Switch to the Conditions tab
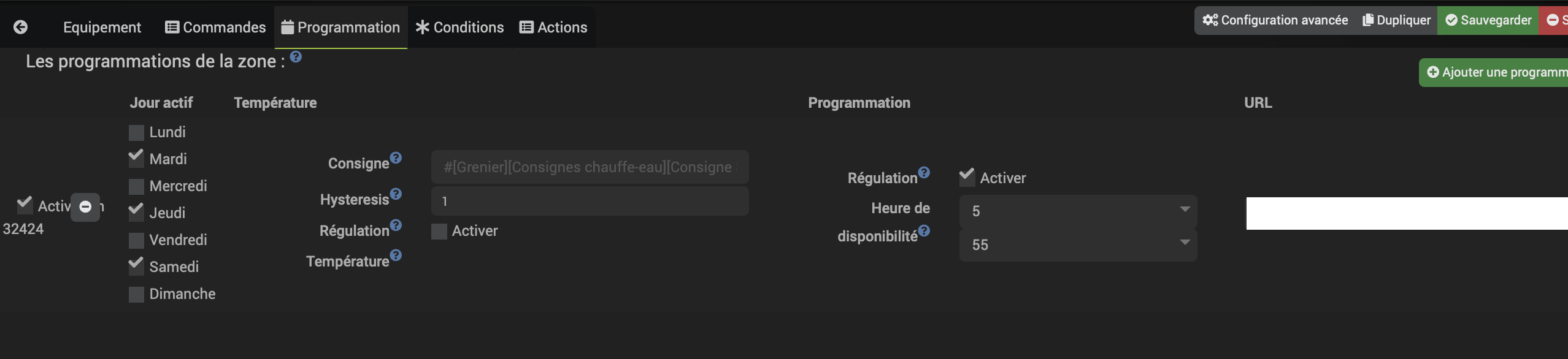The height and width of the screenshot is (359, 1568). click(x=460, y=28)
